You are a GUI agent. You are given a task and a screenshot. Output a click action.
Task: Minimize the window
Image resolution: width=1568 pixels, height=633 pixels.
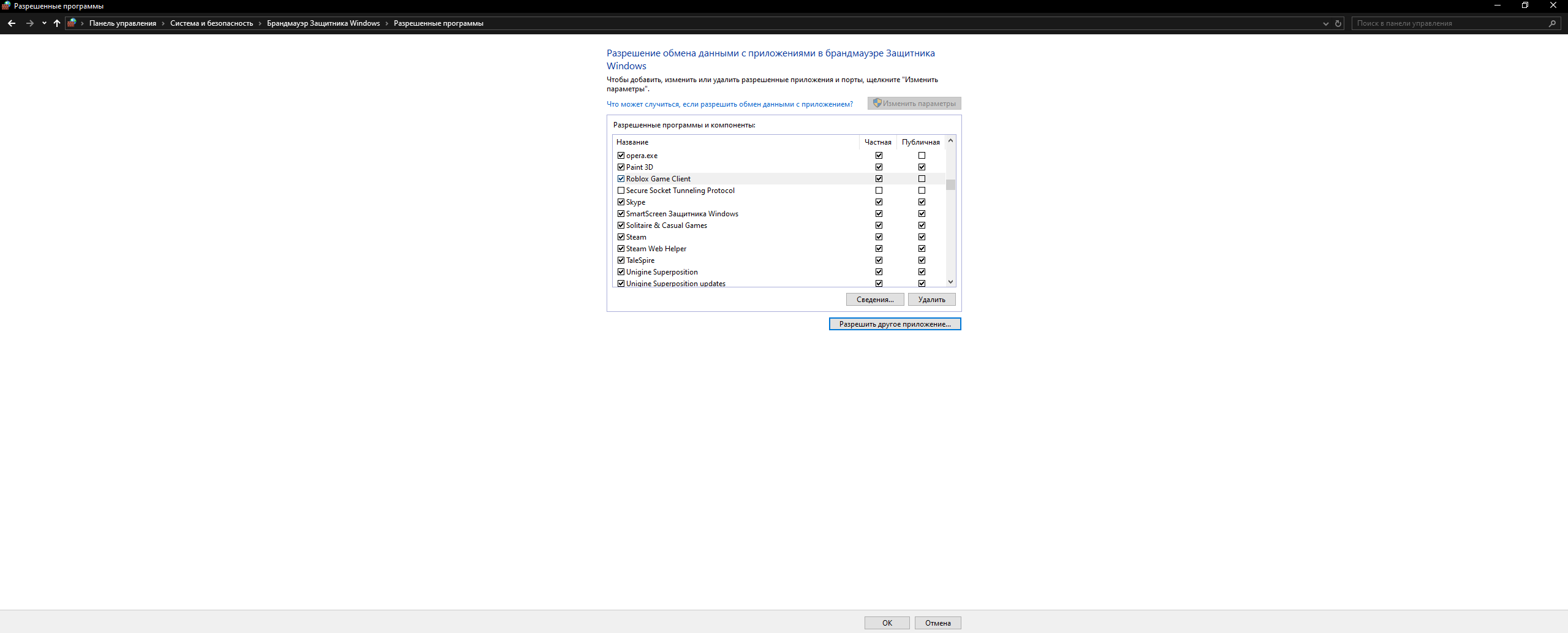click(x=1498, y=6)
